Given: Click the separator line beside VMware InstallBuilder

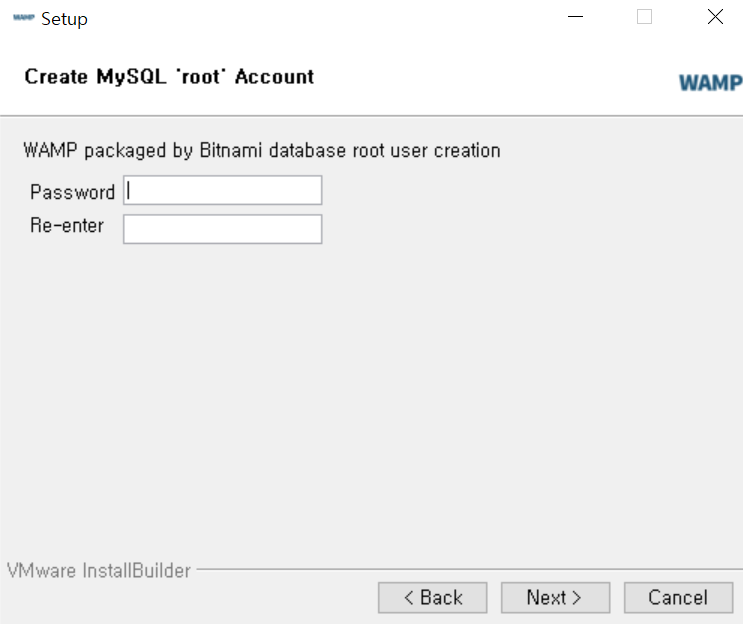Looking at the screenshot, I should (x=470, y=569).
